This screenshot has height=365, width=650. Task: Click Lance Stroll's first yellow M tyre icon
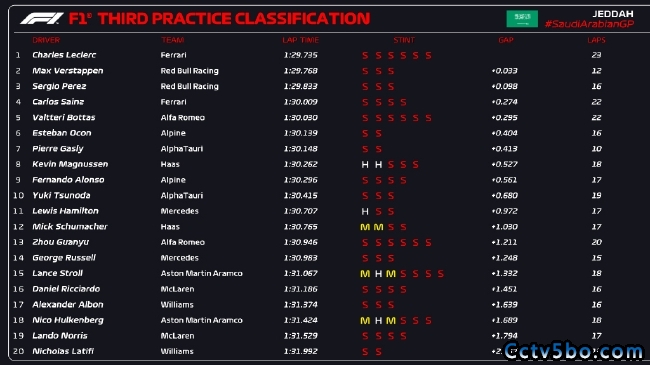pos(365,274)
